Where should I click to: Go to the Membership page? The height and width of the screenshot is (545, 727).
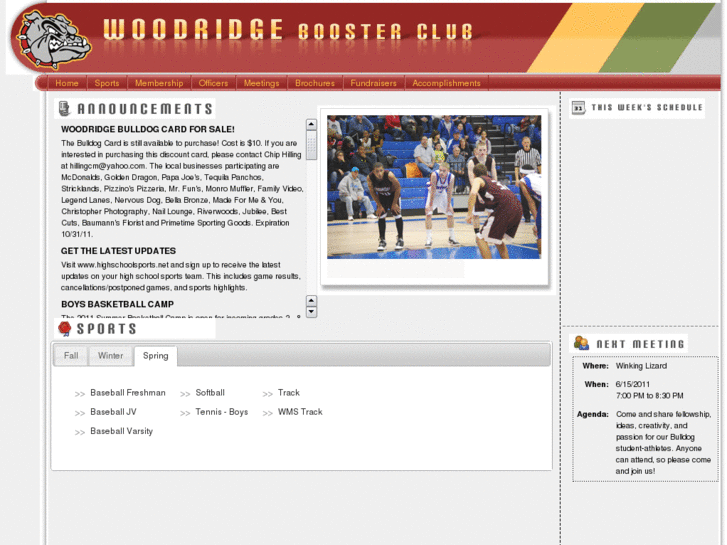(x=159, y=83)
